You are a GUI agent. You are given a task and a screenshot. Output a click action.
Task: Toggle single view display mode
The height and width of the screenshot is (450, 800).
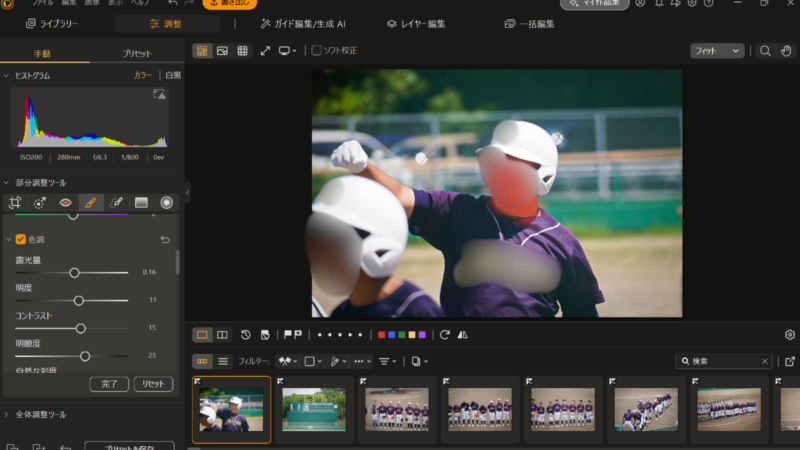202,335
